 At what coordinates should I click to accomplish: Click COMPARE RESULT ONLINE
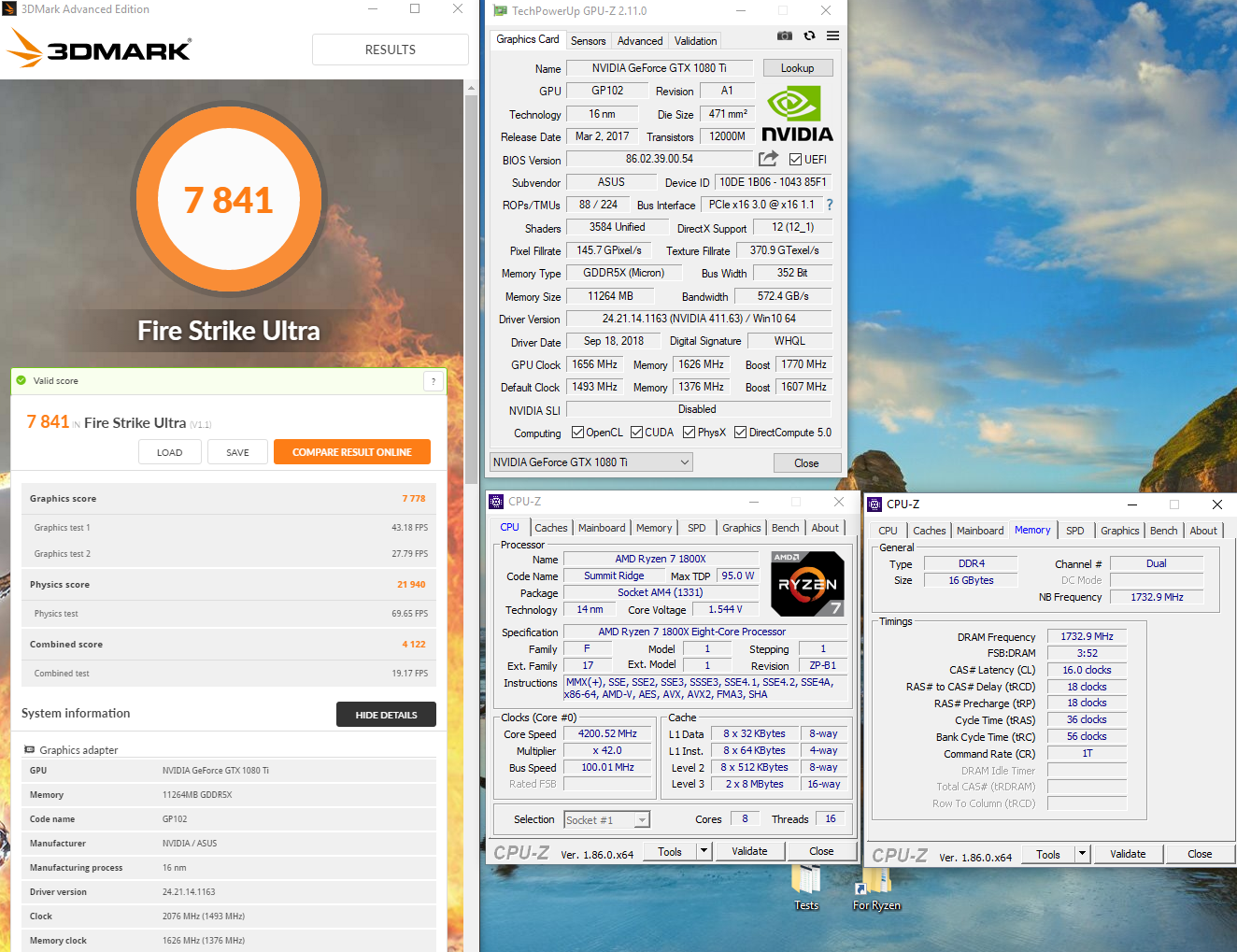352,452
